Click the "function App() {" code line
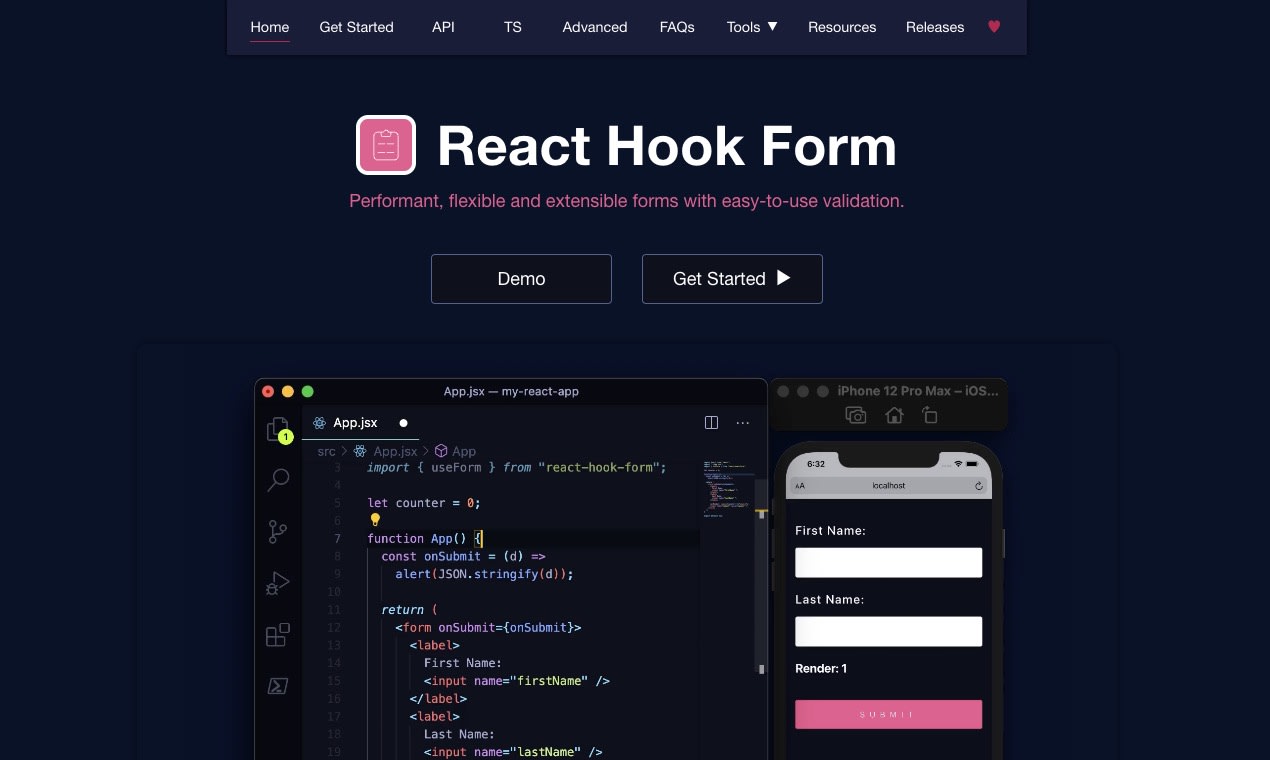Image resolution: width=1270 pixels, height=760 pixels. pyautogui.click(x=425, y=538)
